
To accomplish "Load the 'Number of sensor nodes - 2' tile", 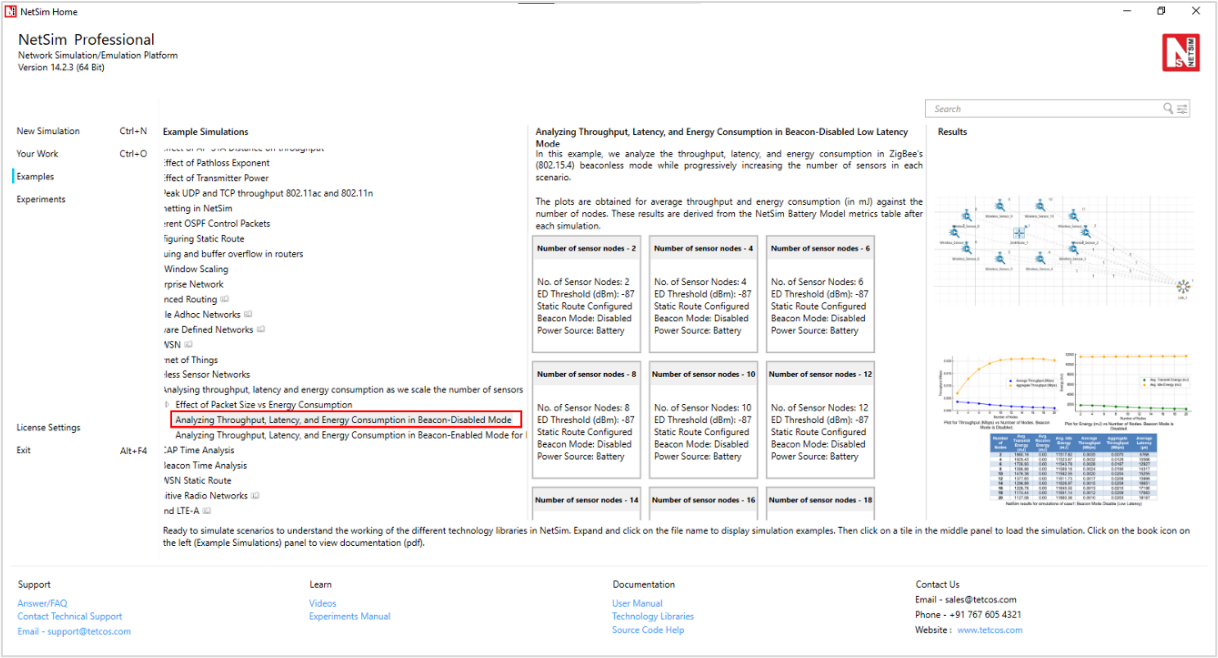I will pos(586,295).
